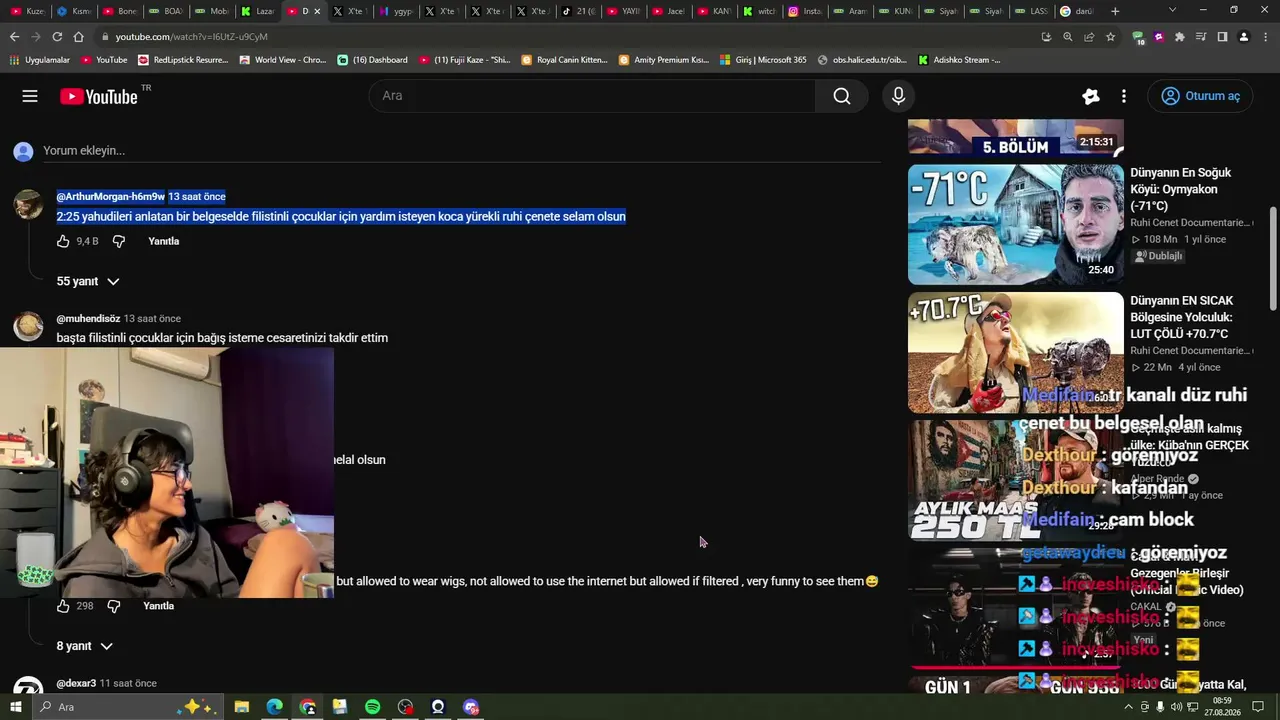Open a new browser tab

(x=1115, y=11)
